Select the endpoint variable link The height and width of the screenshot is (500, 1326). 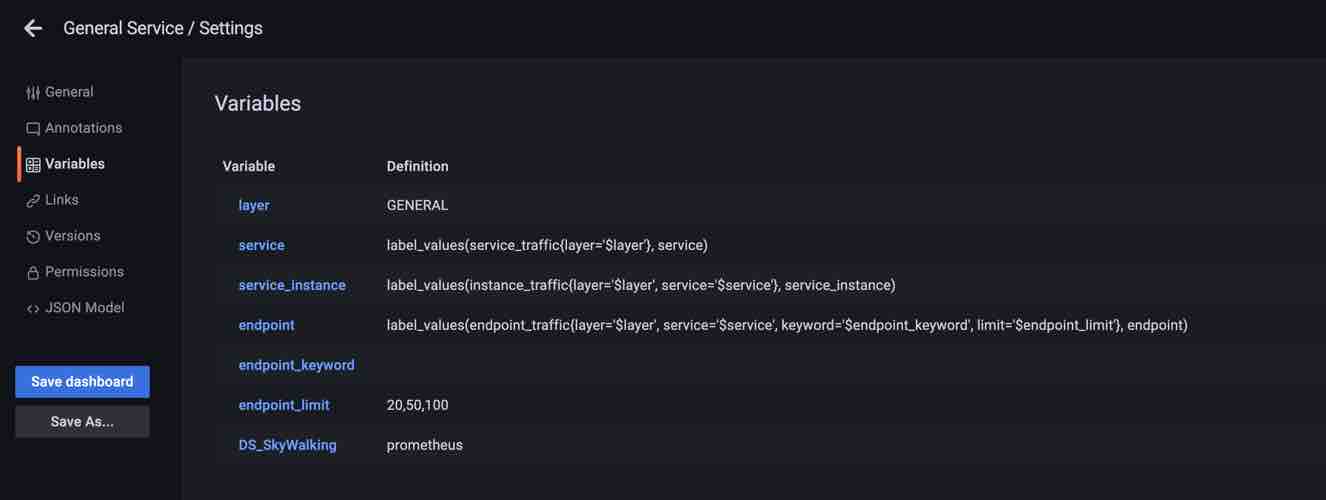point(266,325)
